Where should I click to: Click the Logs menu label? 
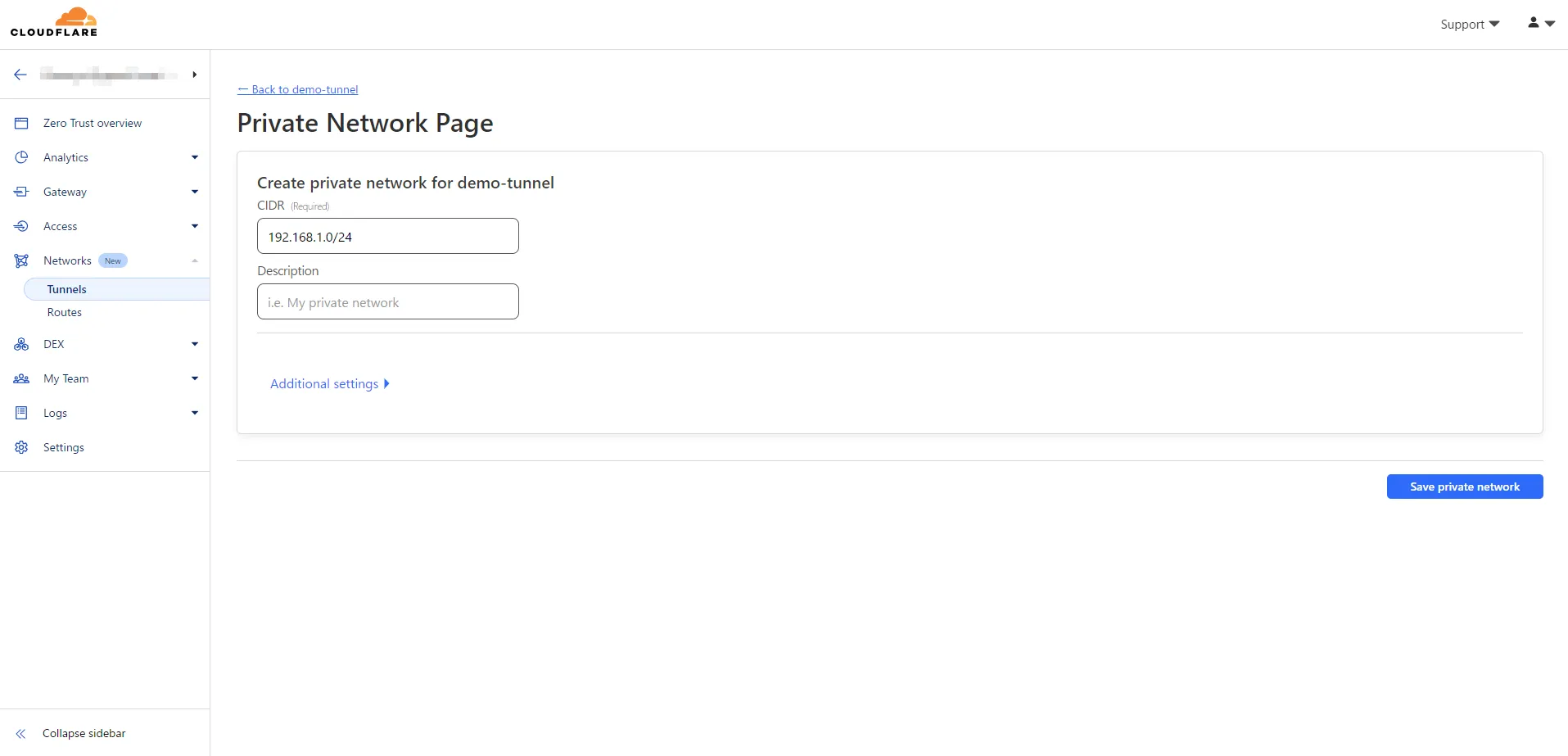[55, 413]
